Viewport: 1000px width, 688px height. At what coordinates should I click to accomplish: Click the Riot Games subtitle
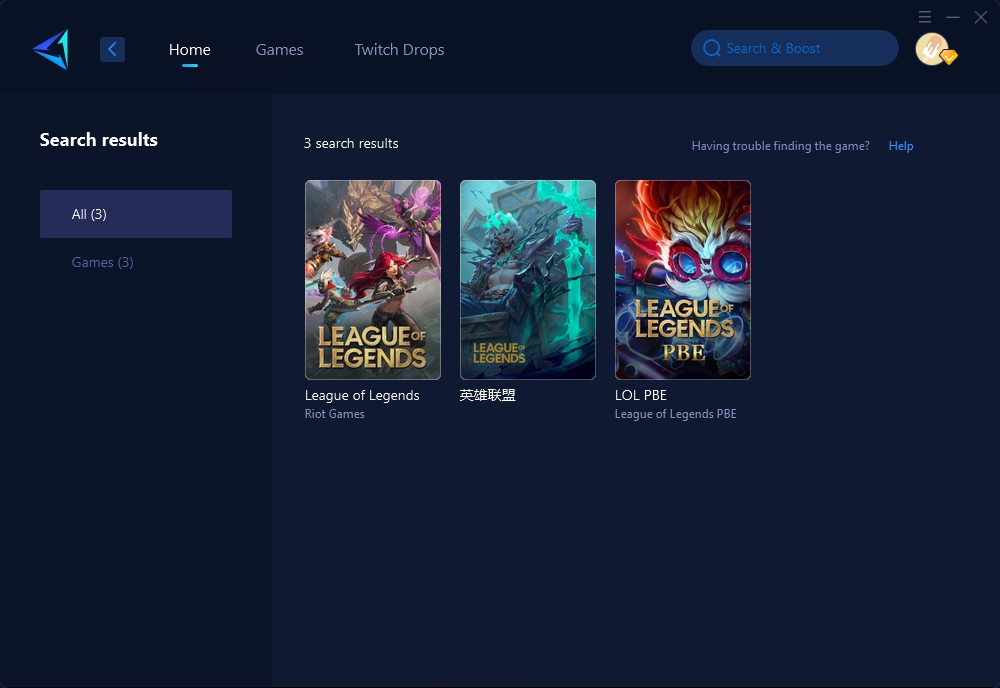tap(335, 414)
